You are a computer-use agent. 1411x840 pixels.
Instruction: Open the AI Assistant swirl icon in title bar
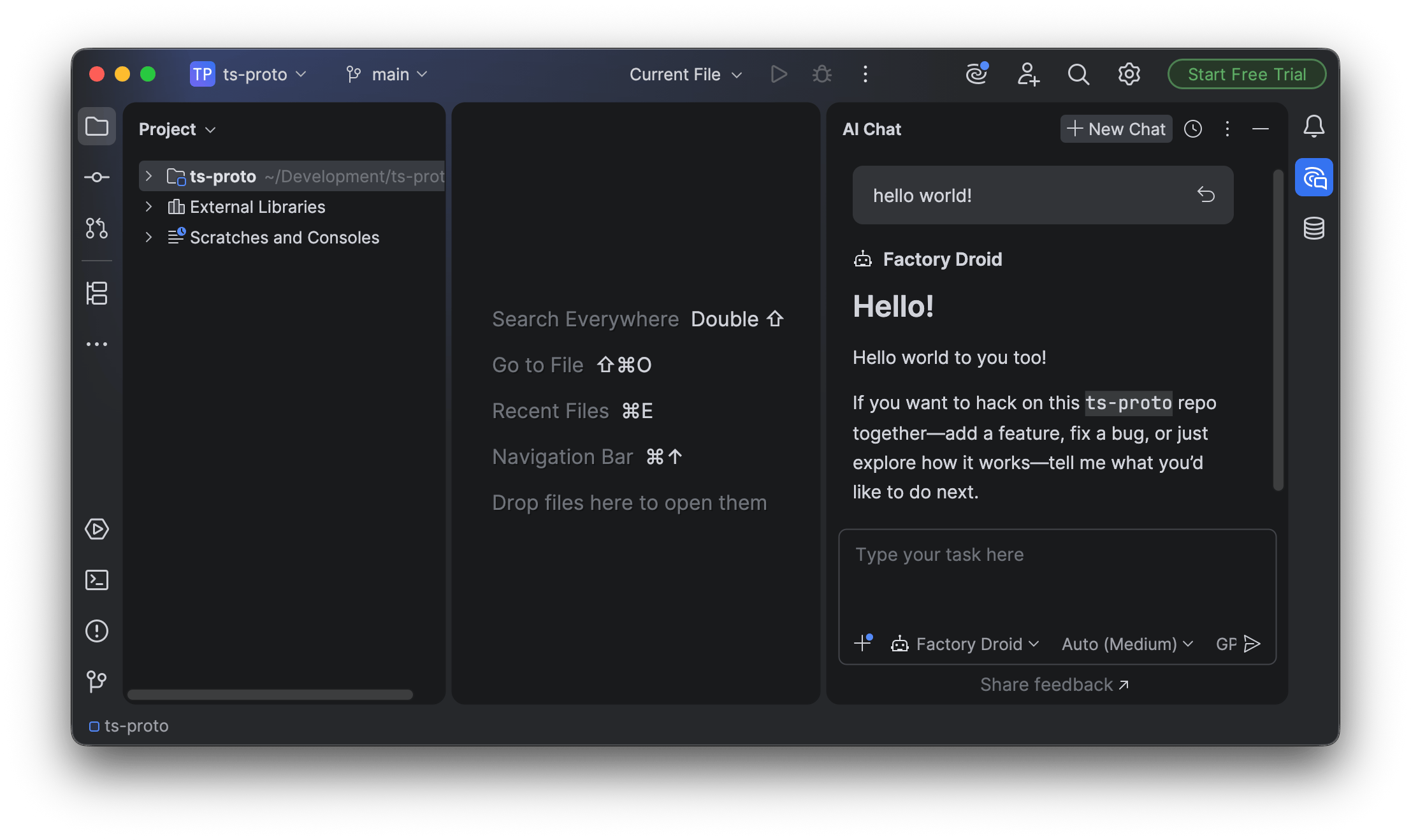click(x=977, y=74)
